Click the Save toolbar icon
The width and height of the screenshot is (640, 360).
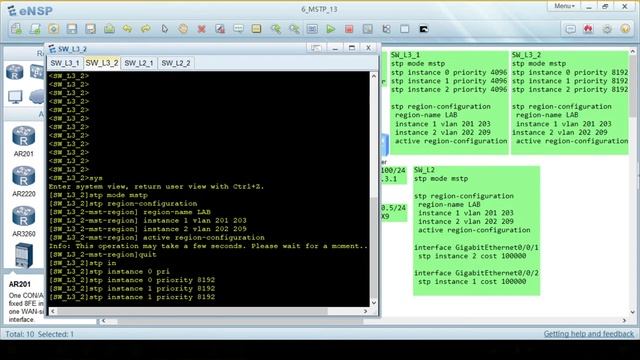coord(72,29)
